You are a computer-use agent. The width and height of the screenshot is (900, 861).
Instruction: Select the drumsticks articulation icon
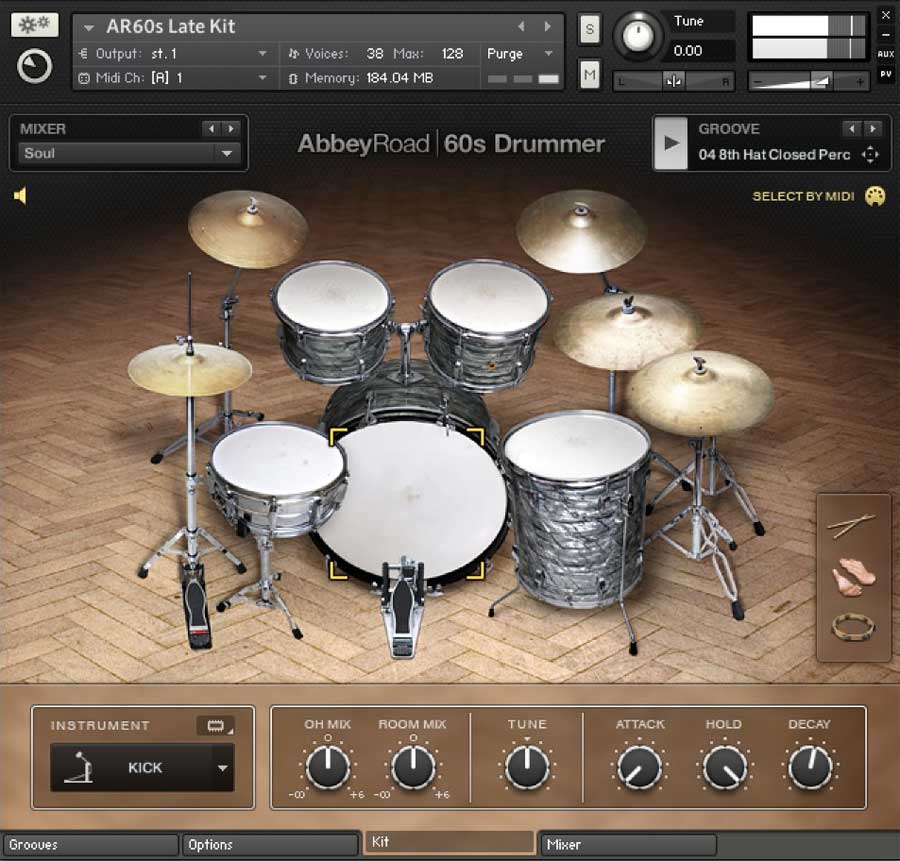(x=852, y=525)
